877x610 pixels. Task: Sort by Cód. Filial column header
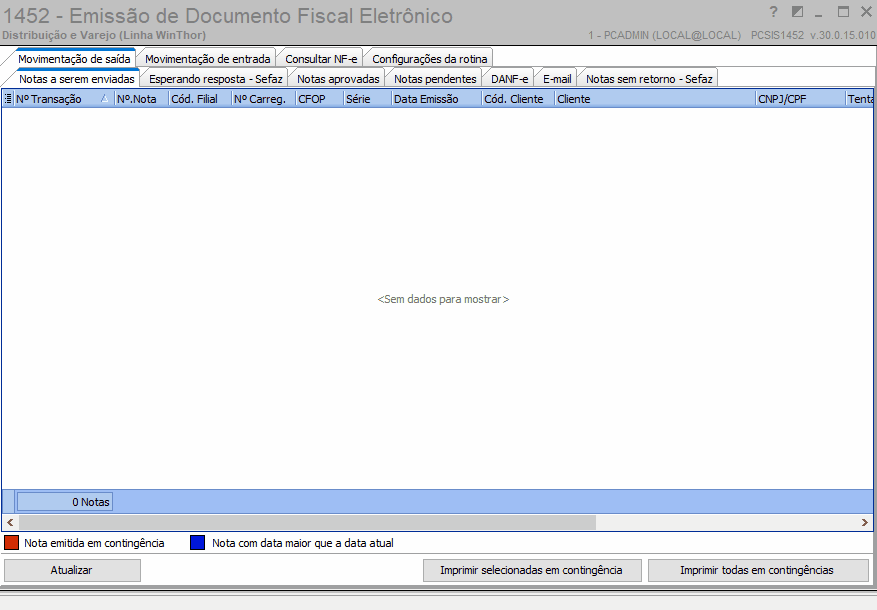[x=200, y=99]
